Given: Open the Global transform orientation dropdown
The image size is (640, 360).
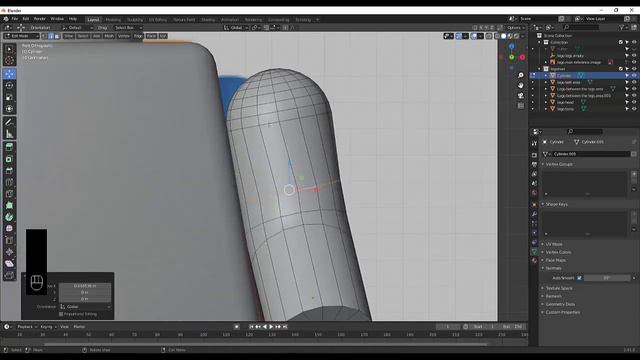Looking at the screenshot, I should (x=236, y=28).
